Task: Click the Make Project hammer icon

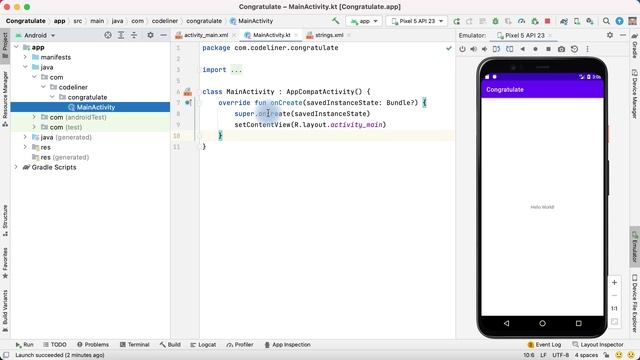Action: click(336, 21)
